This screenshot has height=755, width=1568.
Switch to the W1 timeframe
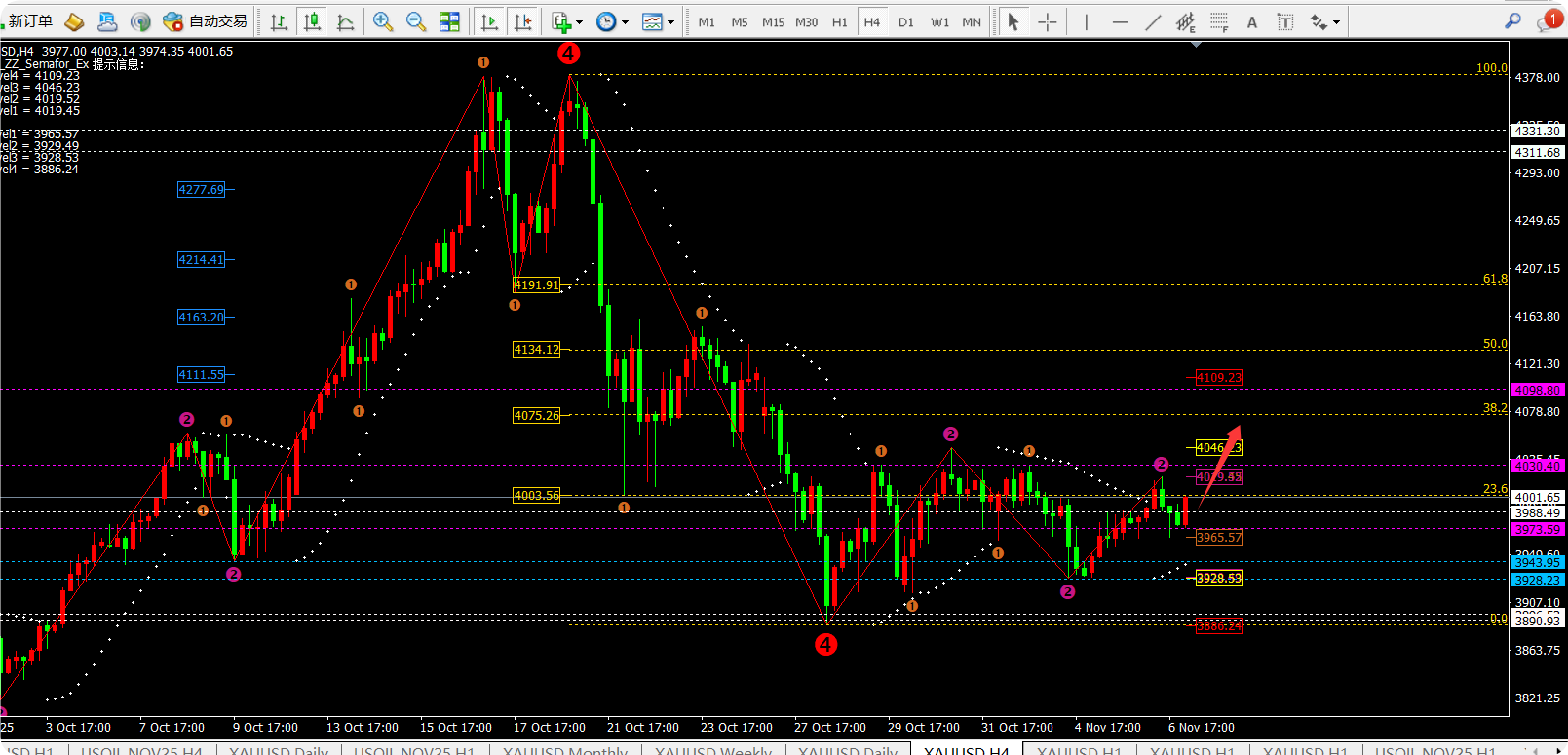tap(939, 21)
